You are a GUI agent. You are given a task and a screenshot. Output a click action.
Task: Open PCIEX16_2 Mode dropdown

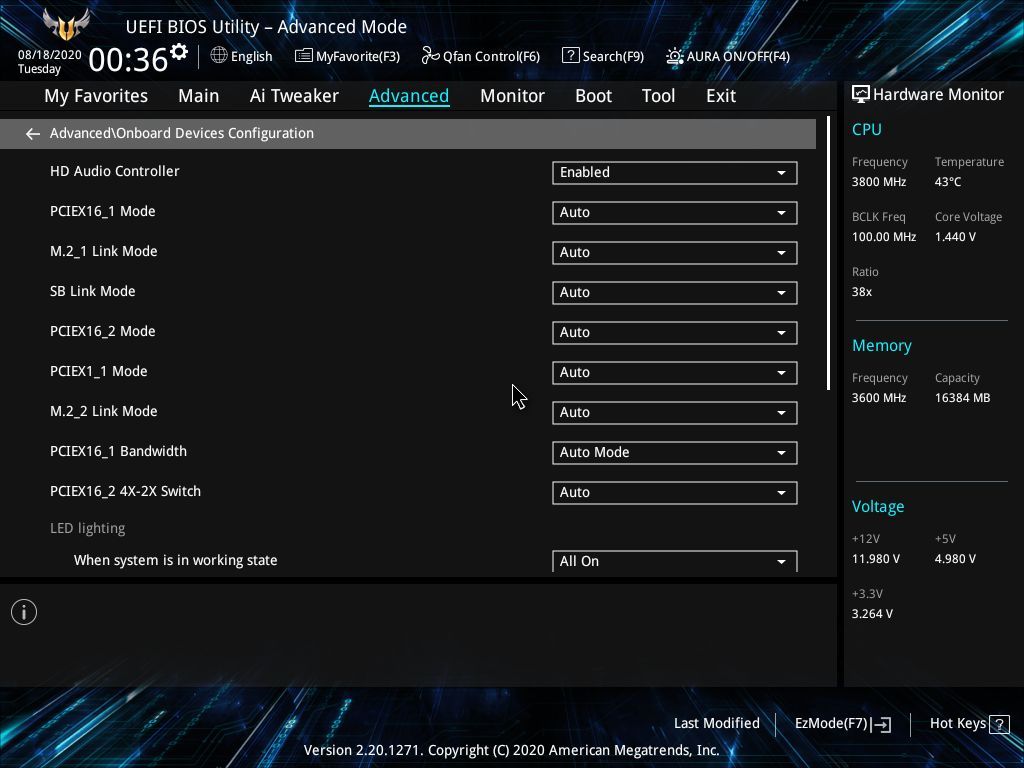675,333
